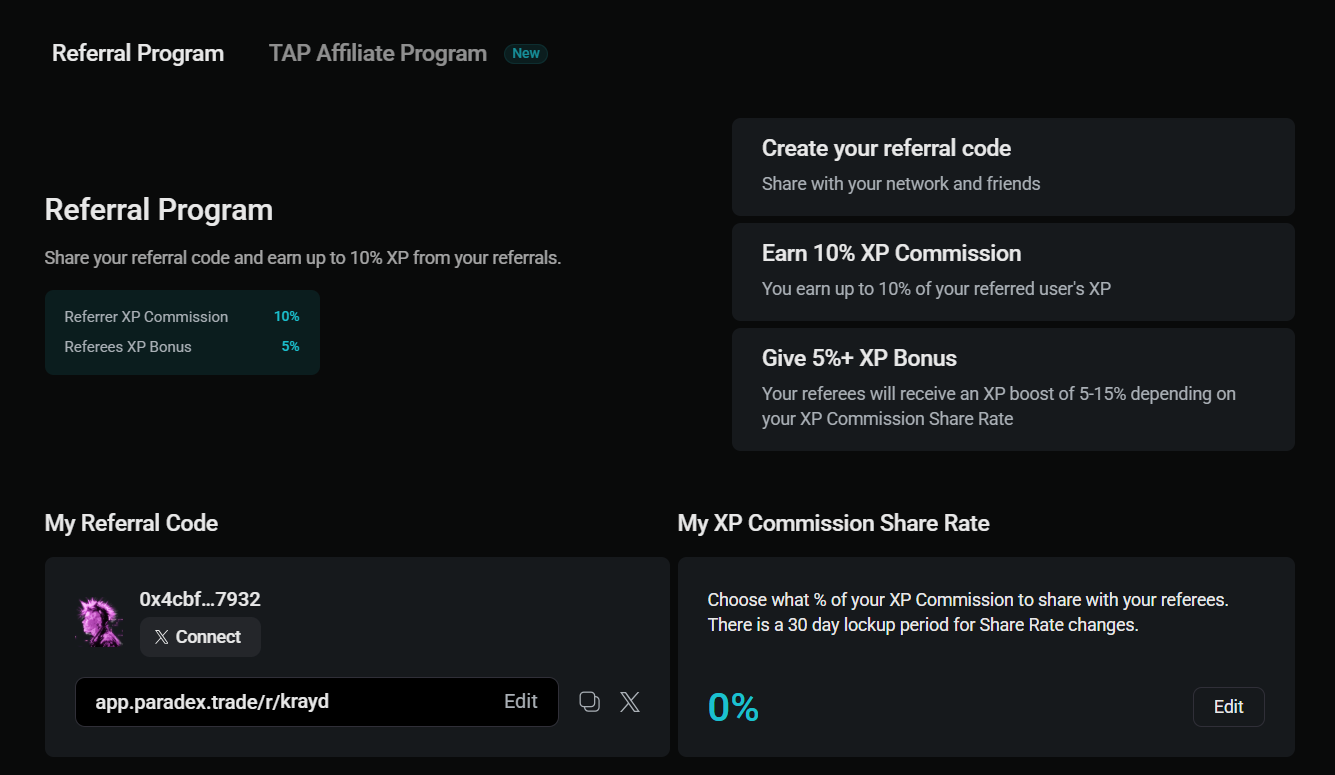The image size is (1335, 775).
Task: Click the My XP Commission Share Rate heading
Action: [x=833, y=522]
